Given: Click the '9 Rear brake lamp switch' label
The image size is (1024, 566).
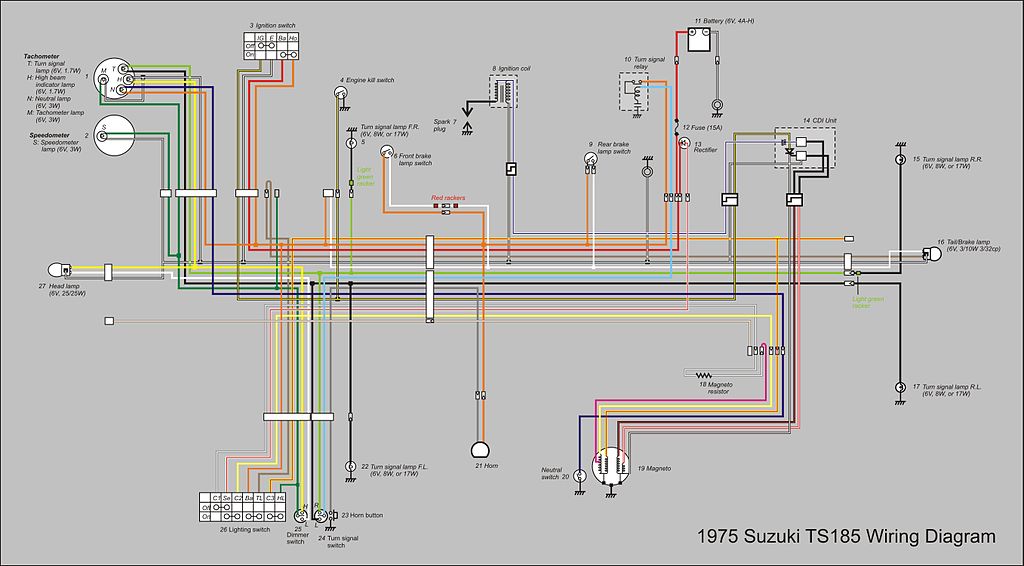Looking at the screenshot, I should point(610,148).
